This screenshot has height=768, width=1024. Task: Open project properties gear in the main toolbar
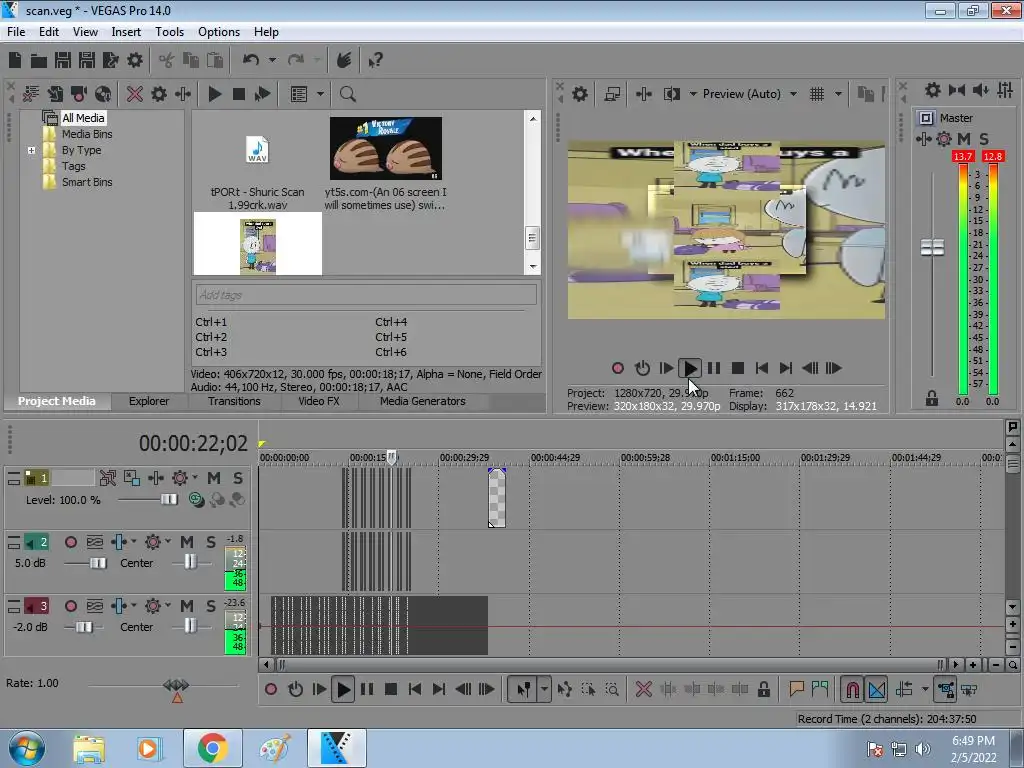pos(135,61)
